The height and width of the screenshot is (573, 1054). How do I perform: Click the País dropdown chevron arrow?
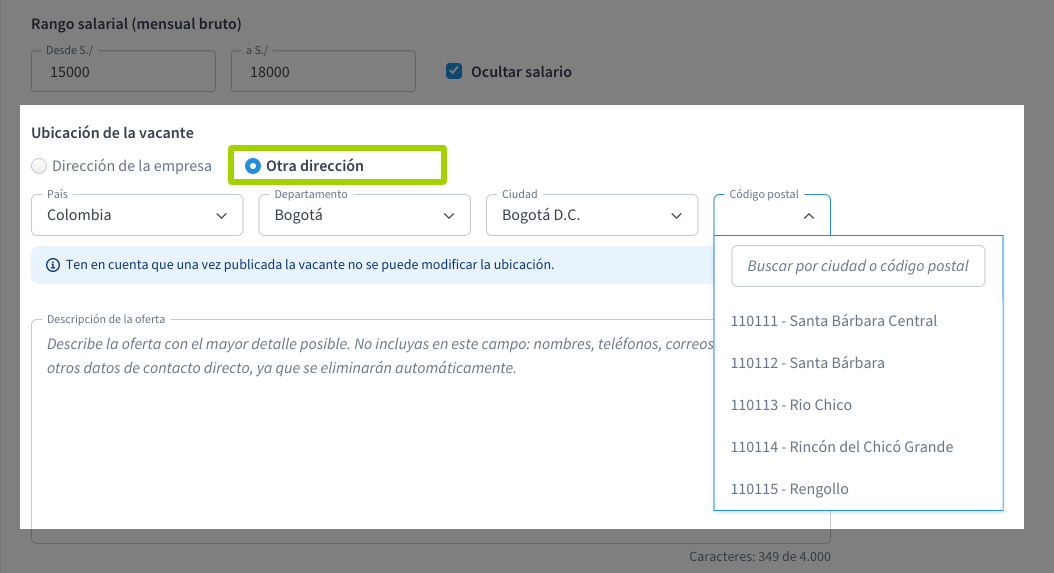pyautogui.click(x=221, y=215)
